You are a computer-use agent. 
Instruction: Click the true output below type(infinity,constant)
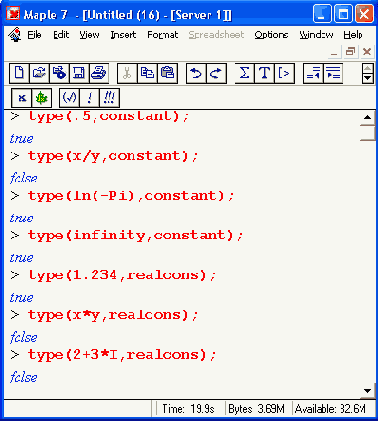(21, 258)
